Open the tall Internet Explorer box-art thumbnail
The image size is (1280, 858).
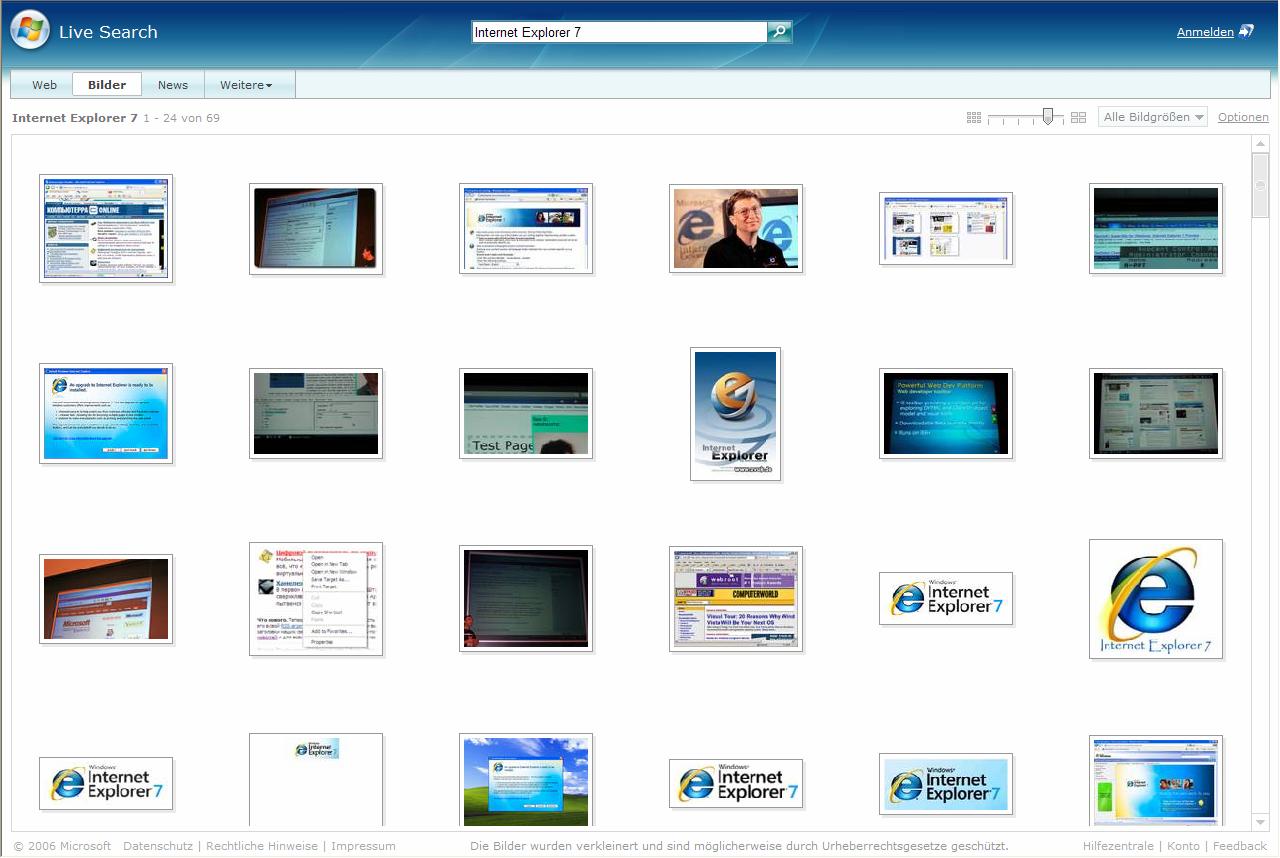[x=736, y=414]
